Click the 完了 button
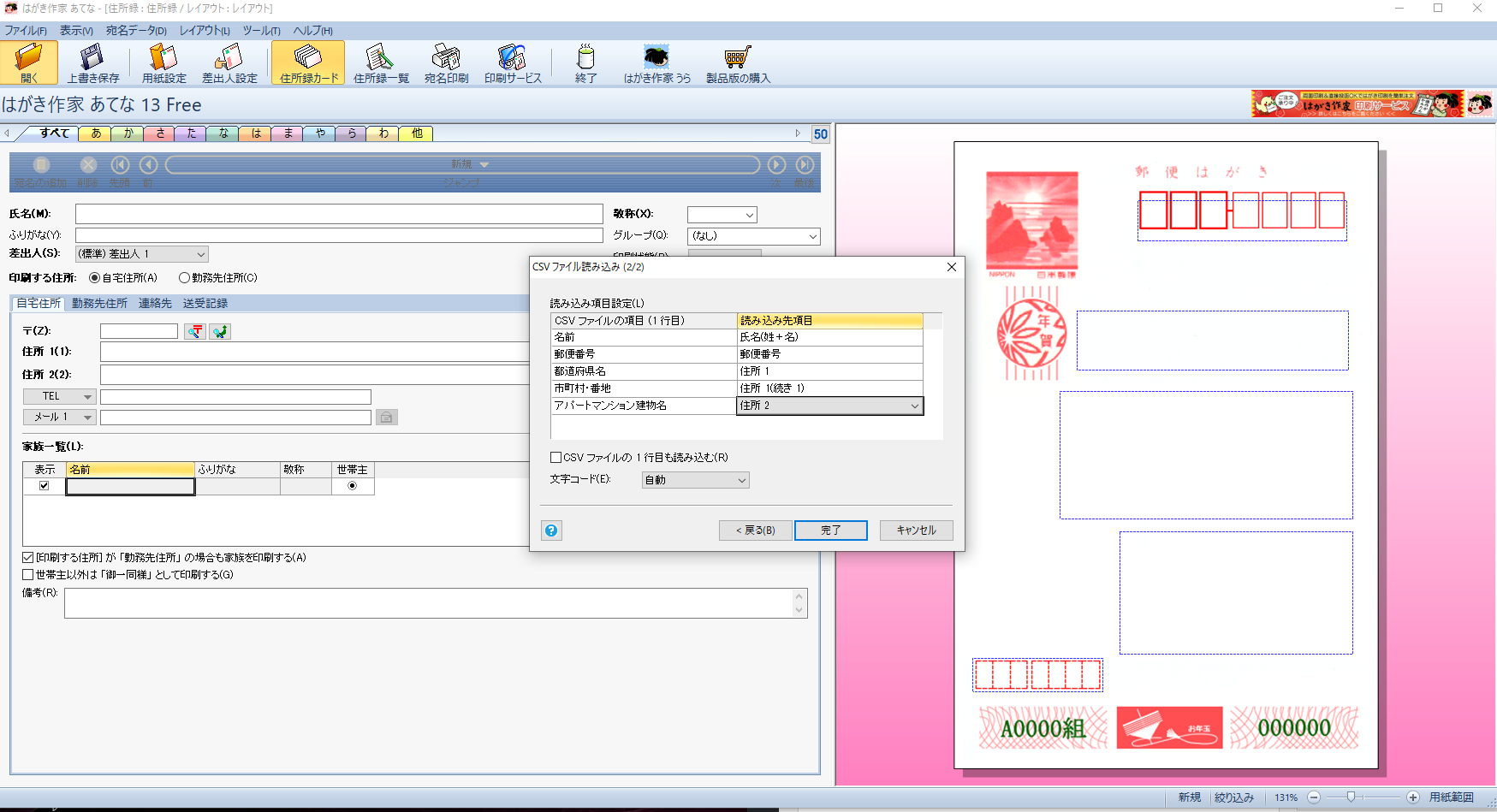 tap(830, 530)
